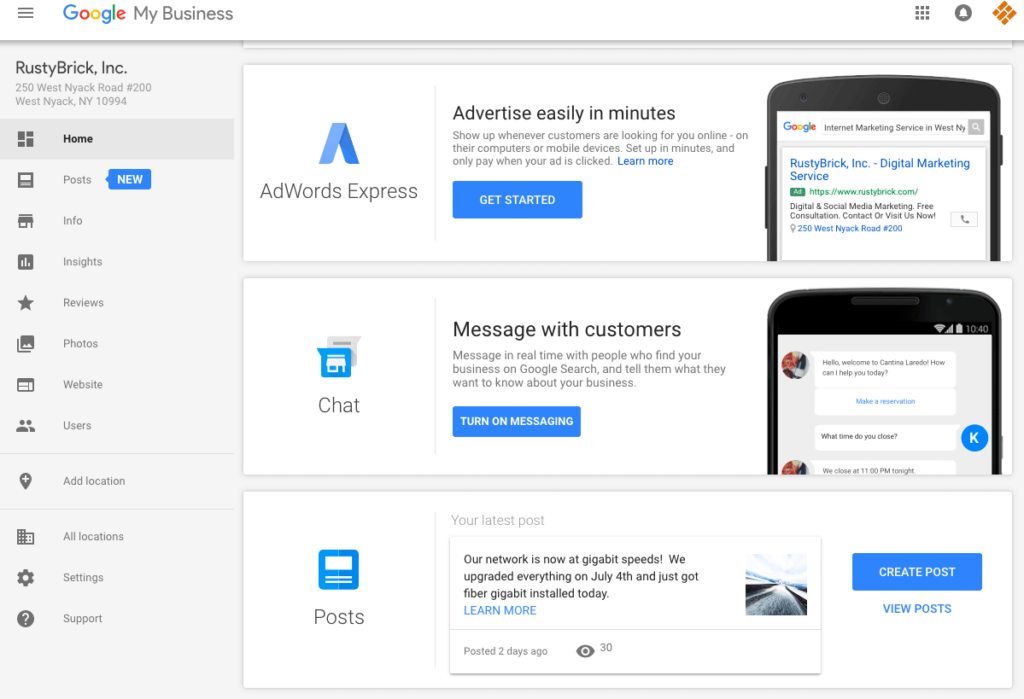Open the Photos section icon

coord(27,343)
